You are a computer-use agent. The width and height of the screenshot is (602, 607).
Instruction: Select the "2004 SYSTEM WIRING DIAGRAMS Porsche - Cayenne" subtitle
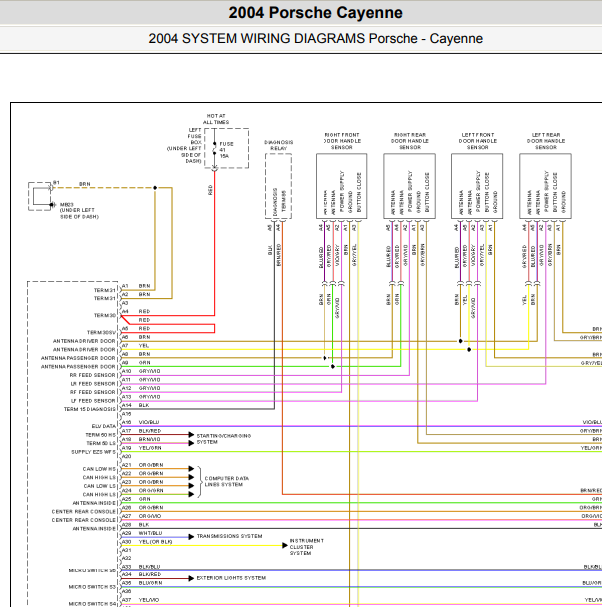(x=316, y=38)
